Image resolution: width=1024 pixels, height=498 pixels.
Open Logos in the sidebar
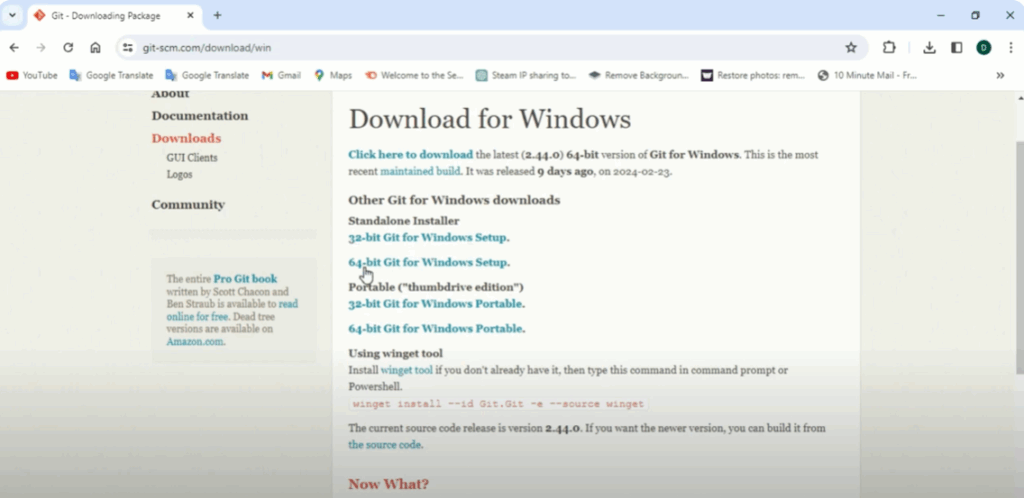pos(179,174)
